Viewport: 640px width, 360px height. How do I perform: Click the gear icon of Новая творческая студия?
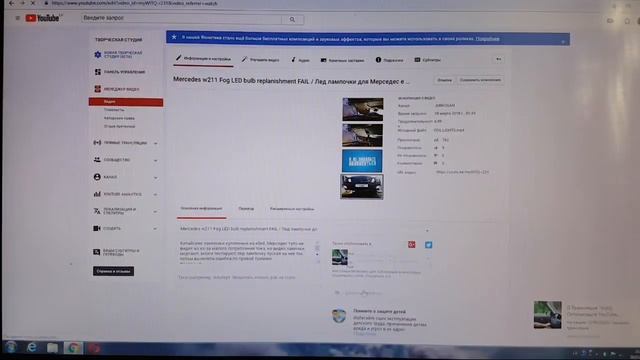coord(98,54)
